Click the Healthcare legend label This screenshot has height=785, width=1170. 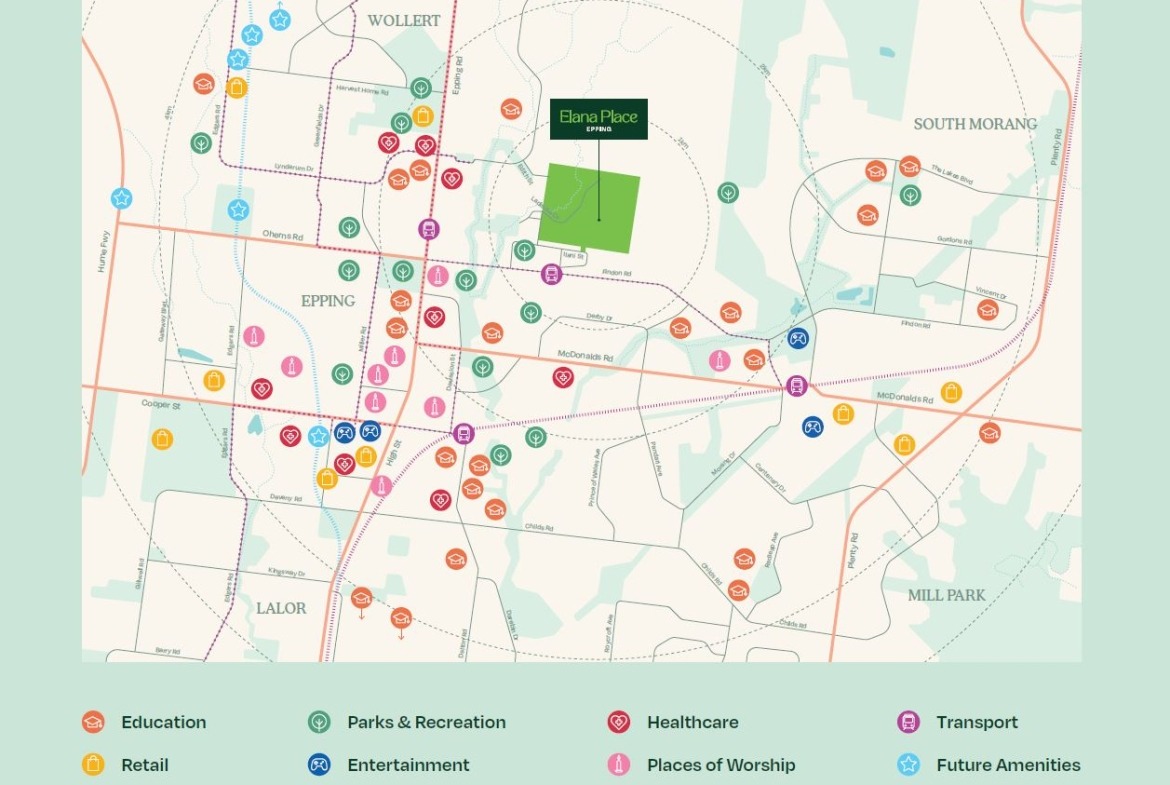click(x=692, y=722)
